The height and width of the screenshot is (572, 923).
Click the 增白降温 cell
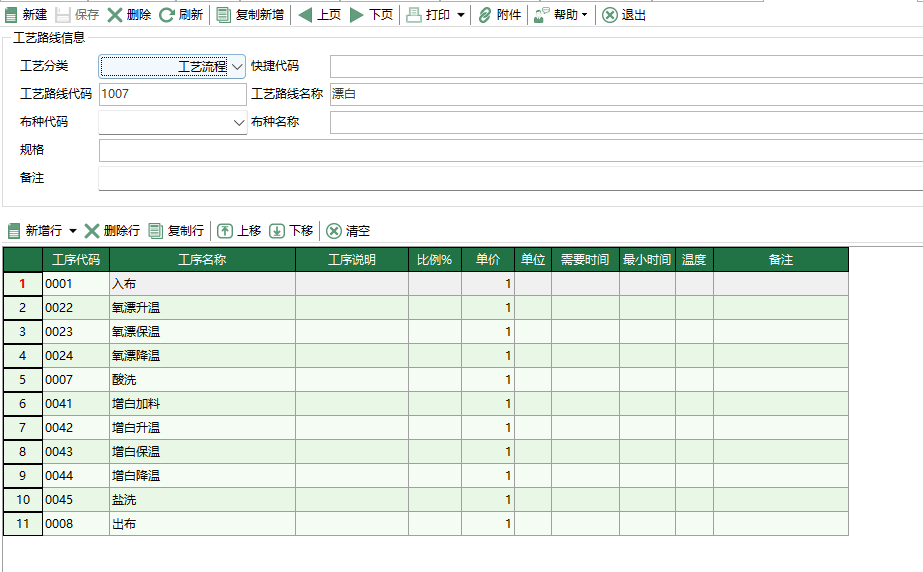pos(202,475)
